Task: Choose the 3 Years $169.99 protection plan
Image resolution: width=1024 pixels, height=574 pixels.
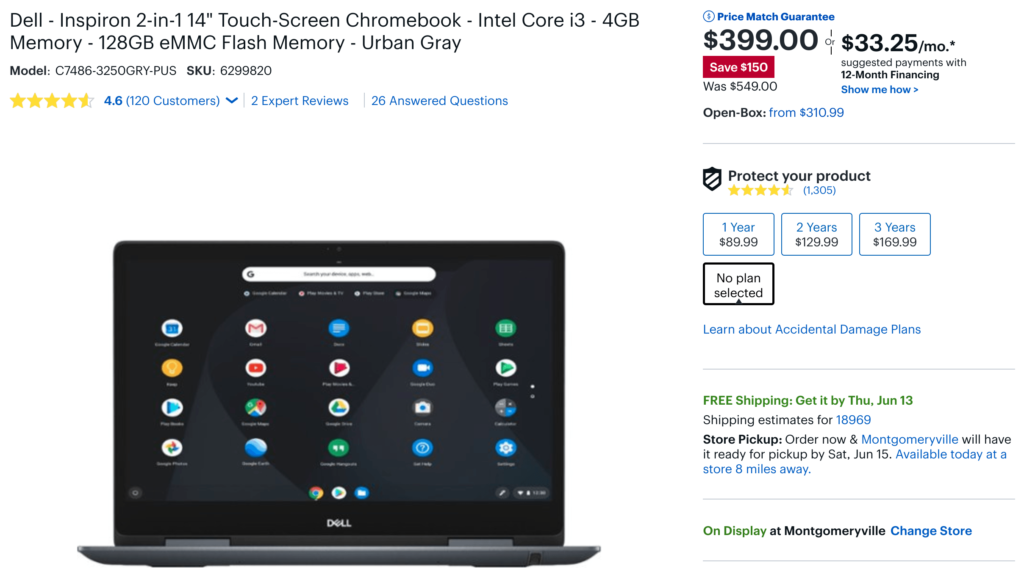Action: [895, 234]
